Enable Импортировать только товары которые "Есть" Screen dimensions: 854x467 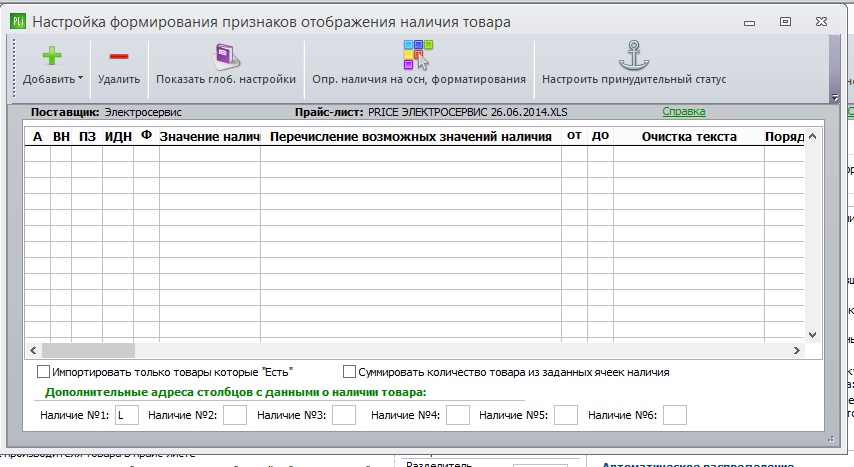pos(43,372)
